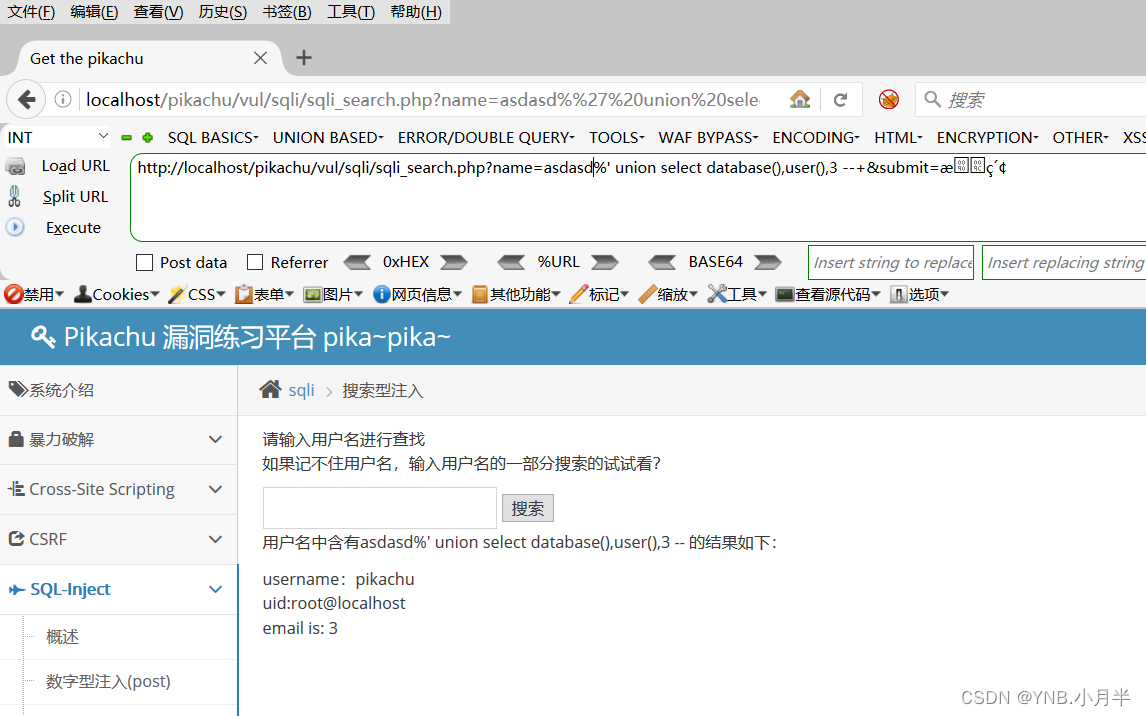1146x716 pixels.
Task: Open SQL BASICS dropdown menu
Action: point(213,137)
